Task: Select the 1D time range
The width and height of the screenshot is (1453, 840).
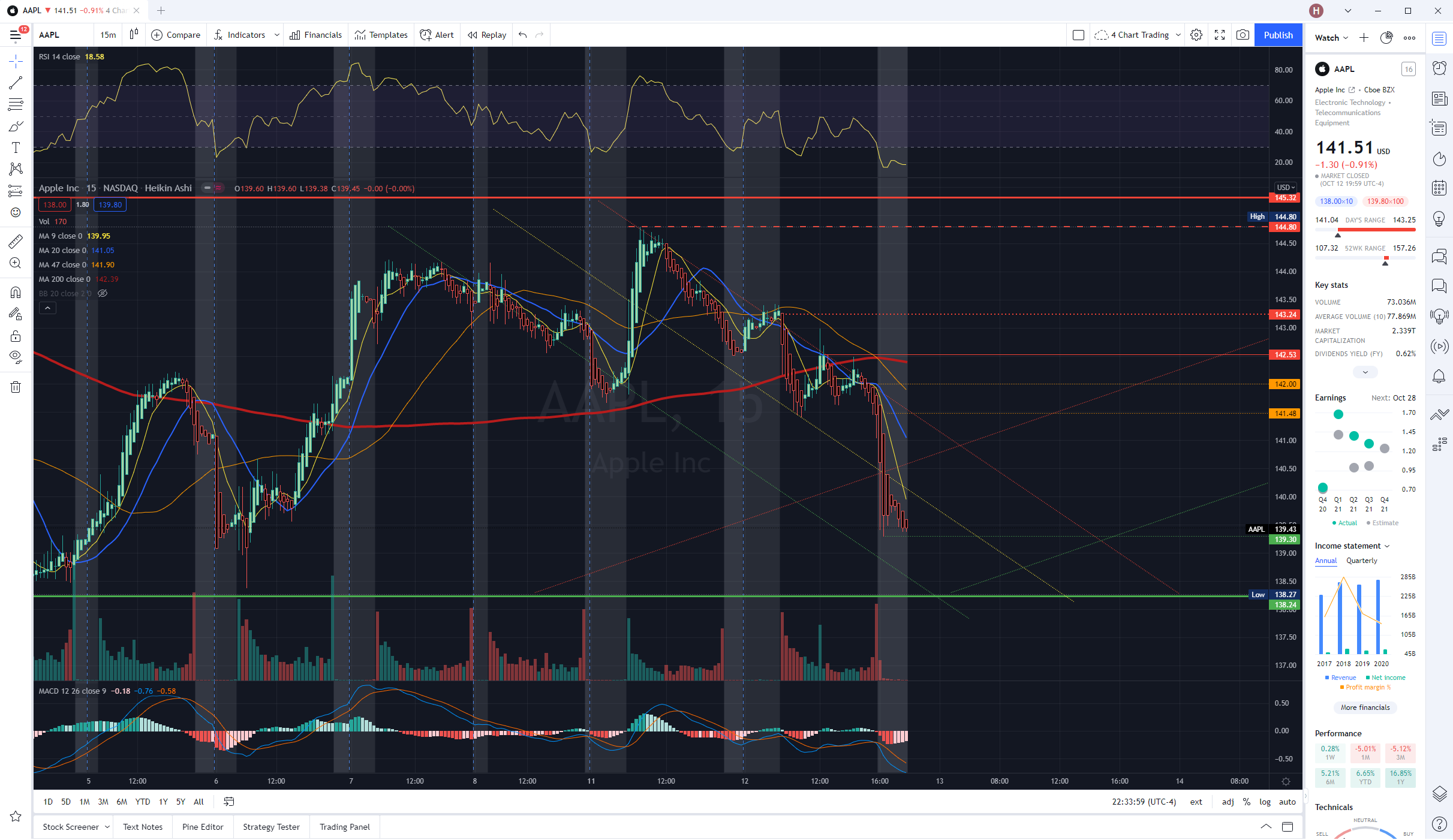Action: [48, 802]
